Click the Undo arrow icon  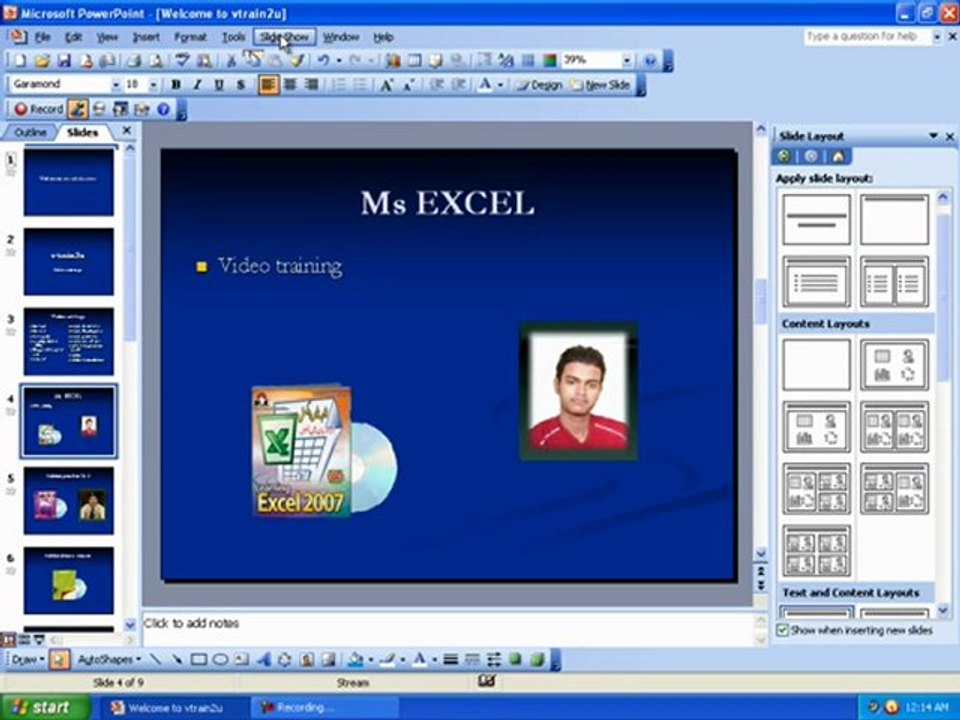click(x=323, y=61)
